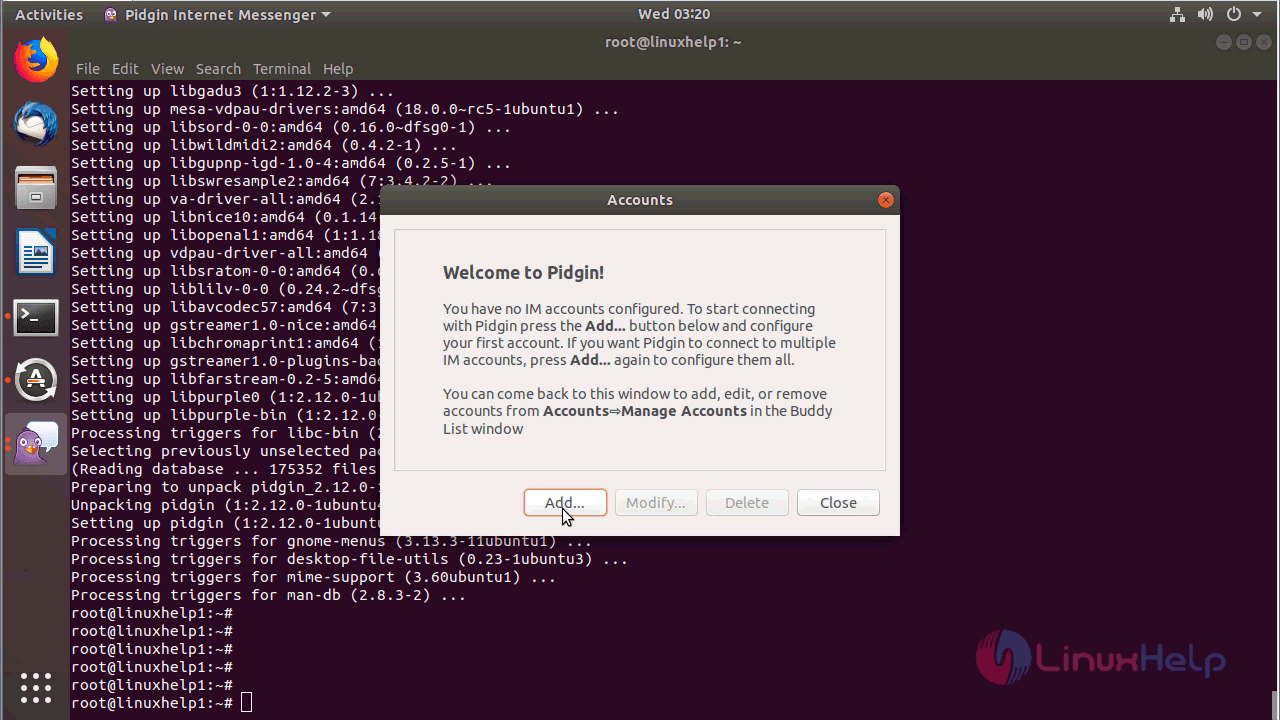Open Software Updater from the dock
This screenshot has height=720, width=1280.
36,380
